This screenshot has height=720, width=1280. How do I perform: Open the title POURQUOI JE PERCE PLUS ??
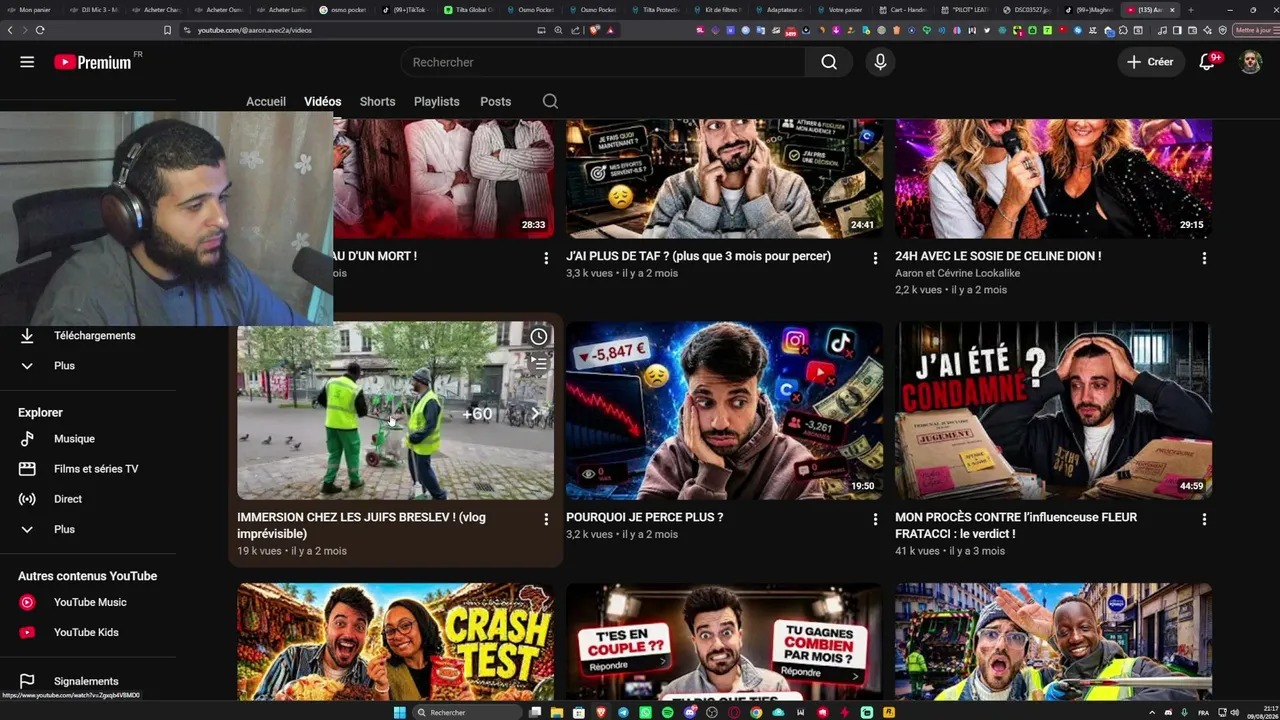point(645,517)
